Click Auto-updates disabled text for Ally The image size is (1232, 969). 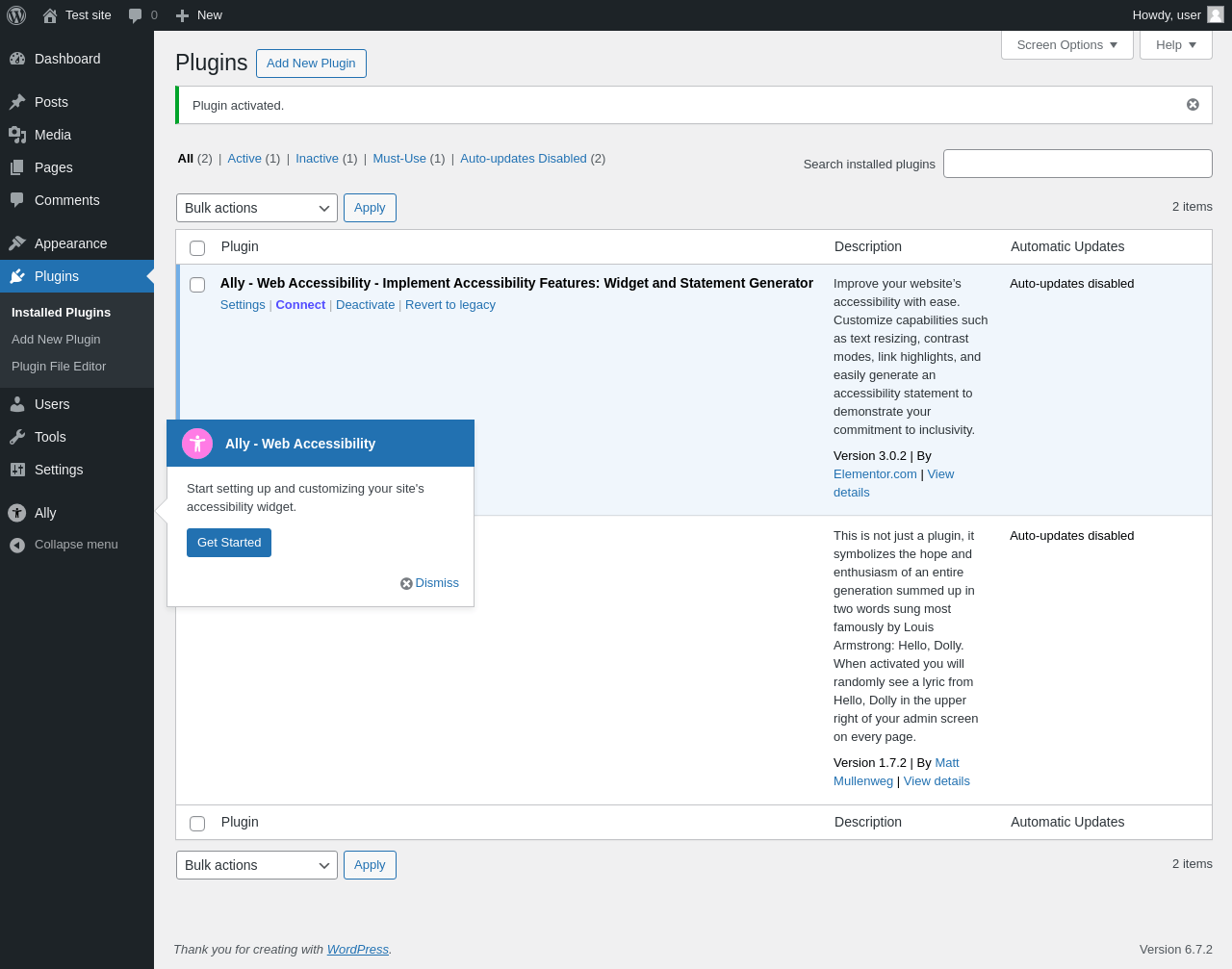pyautogui.click(x=1072, y=284)
